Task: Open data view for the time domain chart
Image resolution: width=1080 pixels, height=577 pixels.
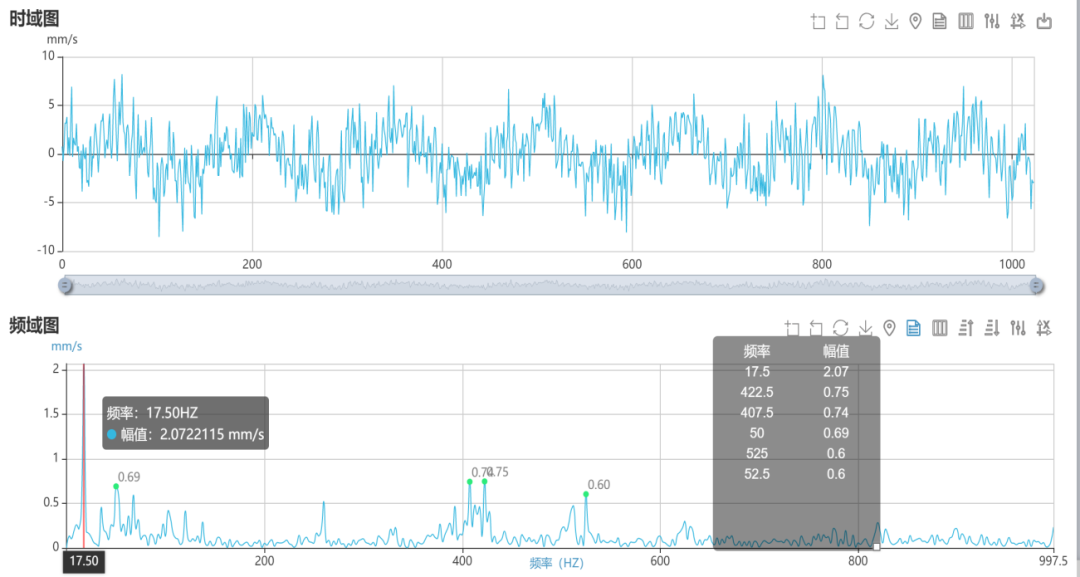Action: pyautogui.click(x=940, y=22)
